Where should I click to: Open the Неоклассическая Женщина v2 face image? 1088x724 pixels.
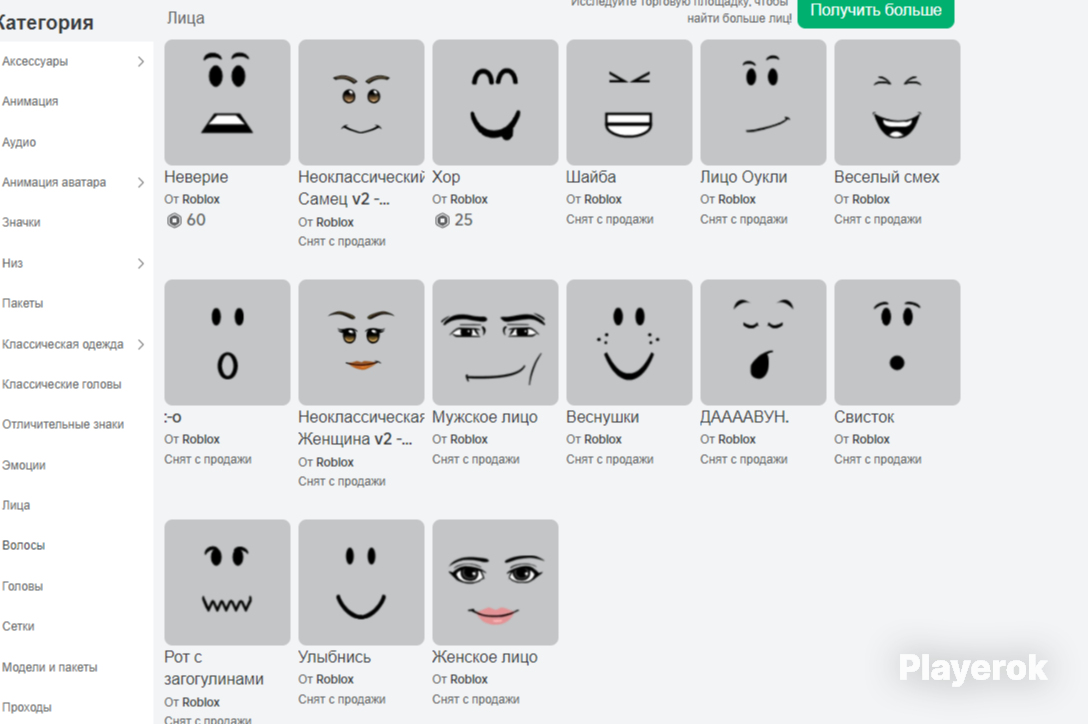click(361, 342)
